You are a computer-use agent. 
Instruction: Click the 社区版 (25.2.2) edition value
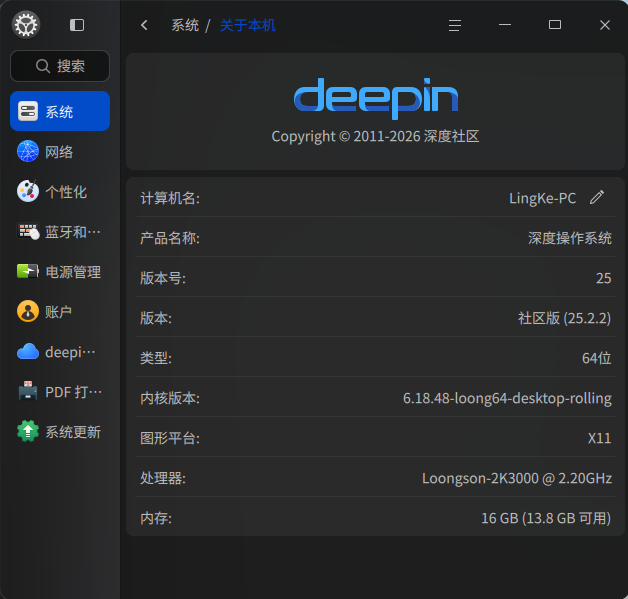tap(564, 318)
